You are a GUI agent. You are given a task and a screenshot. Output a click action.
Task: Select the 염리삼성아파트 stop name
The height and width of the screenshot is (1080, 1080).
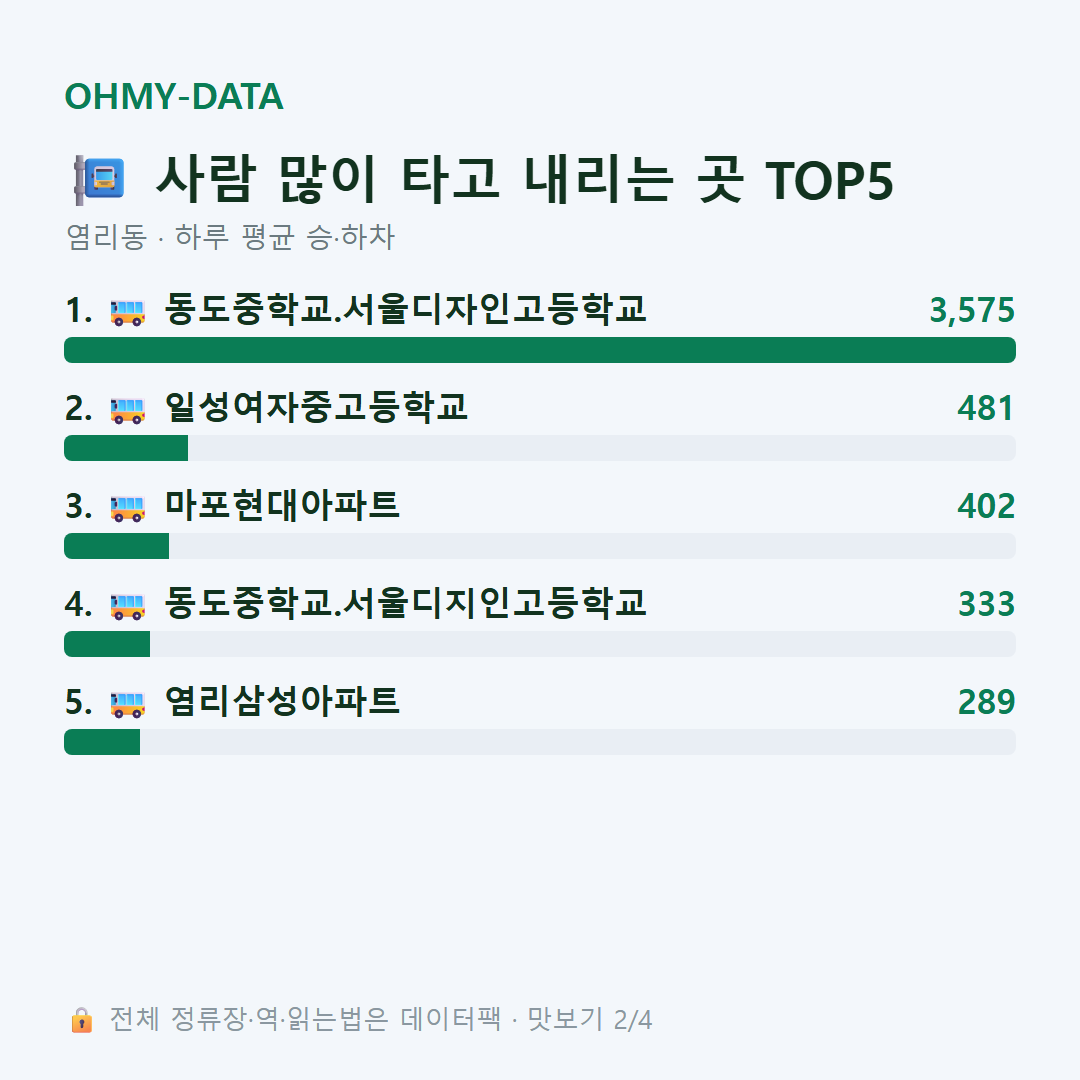pyautogui.click(x=282, y=701)
